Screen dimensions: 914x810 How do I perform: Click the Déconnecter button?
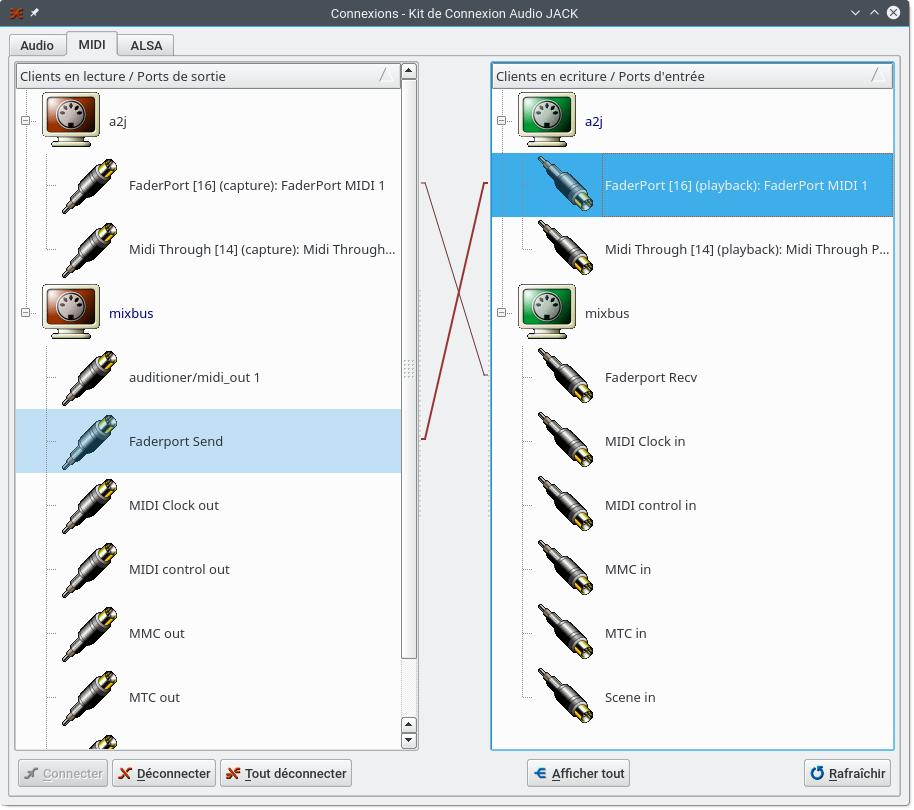point(164,773)
